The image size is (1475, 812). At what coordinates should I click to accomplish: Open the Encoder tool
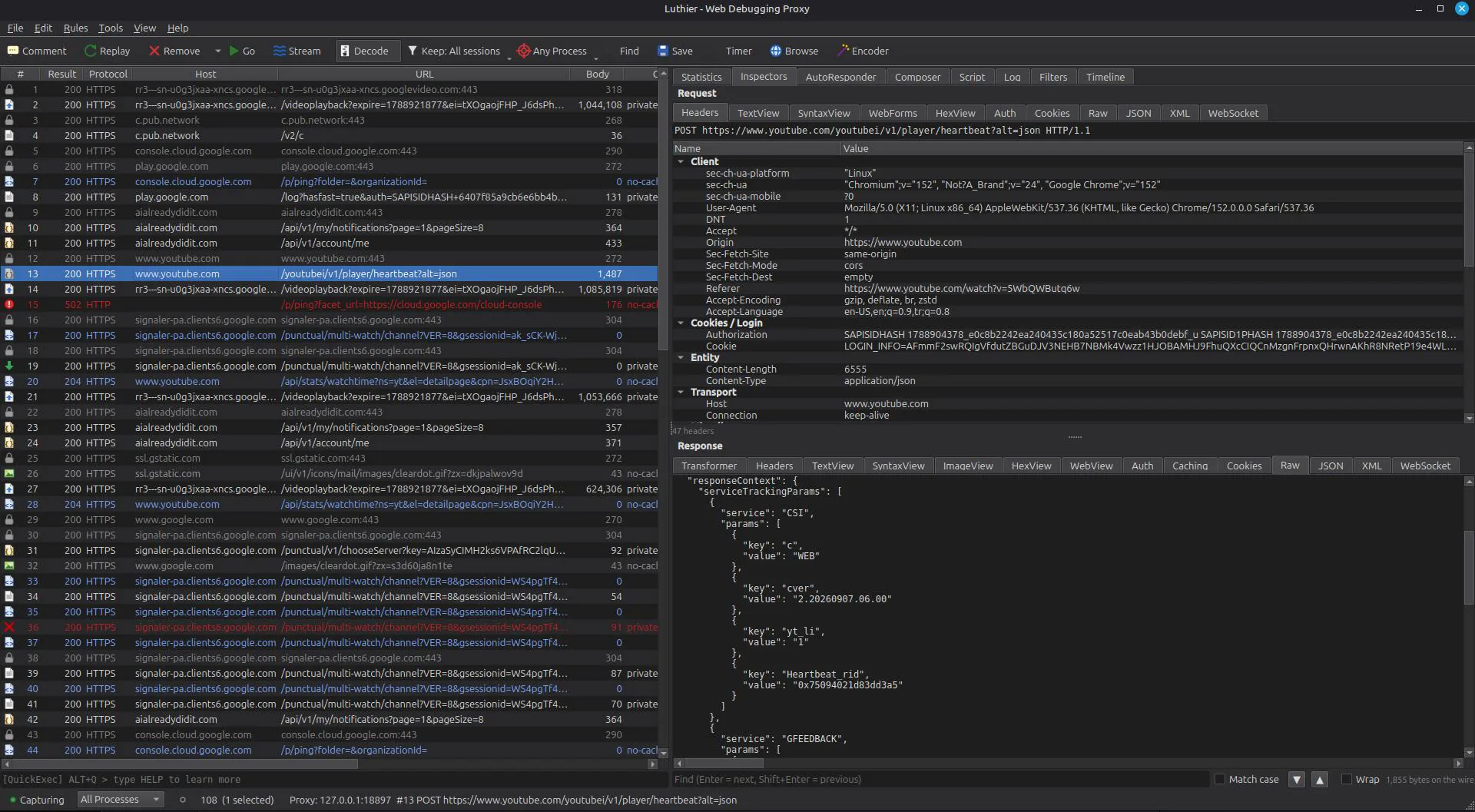(863, 51)
